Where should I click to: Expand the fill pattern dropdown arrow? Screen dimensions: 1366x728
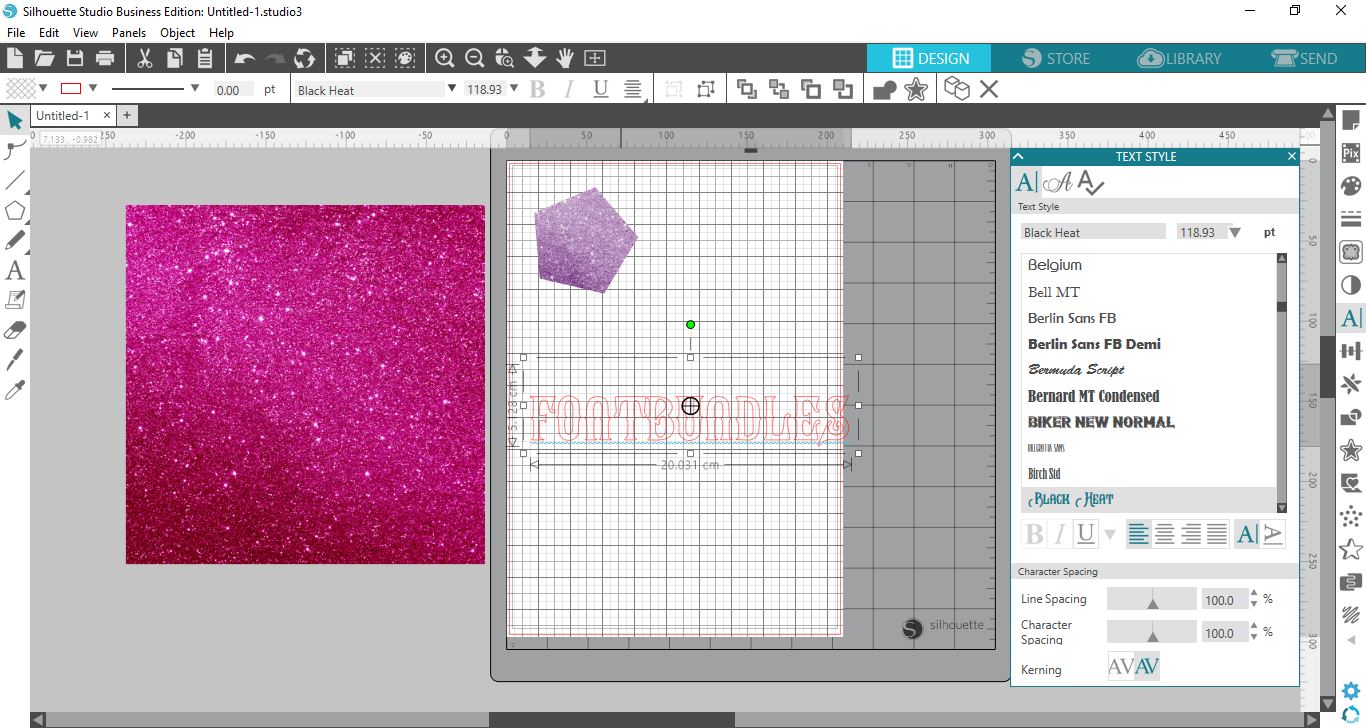tap(43, 89)
